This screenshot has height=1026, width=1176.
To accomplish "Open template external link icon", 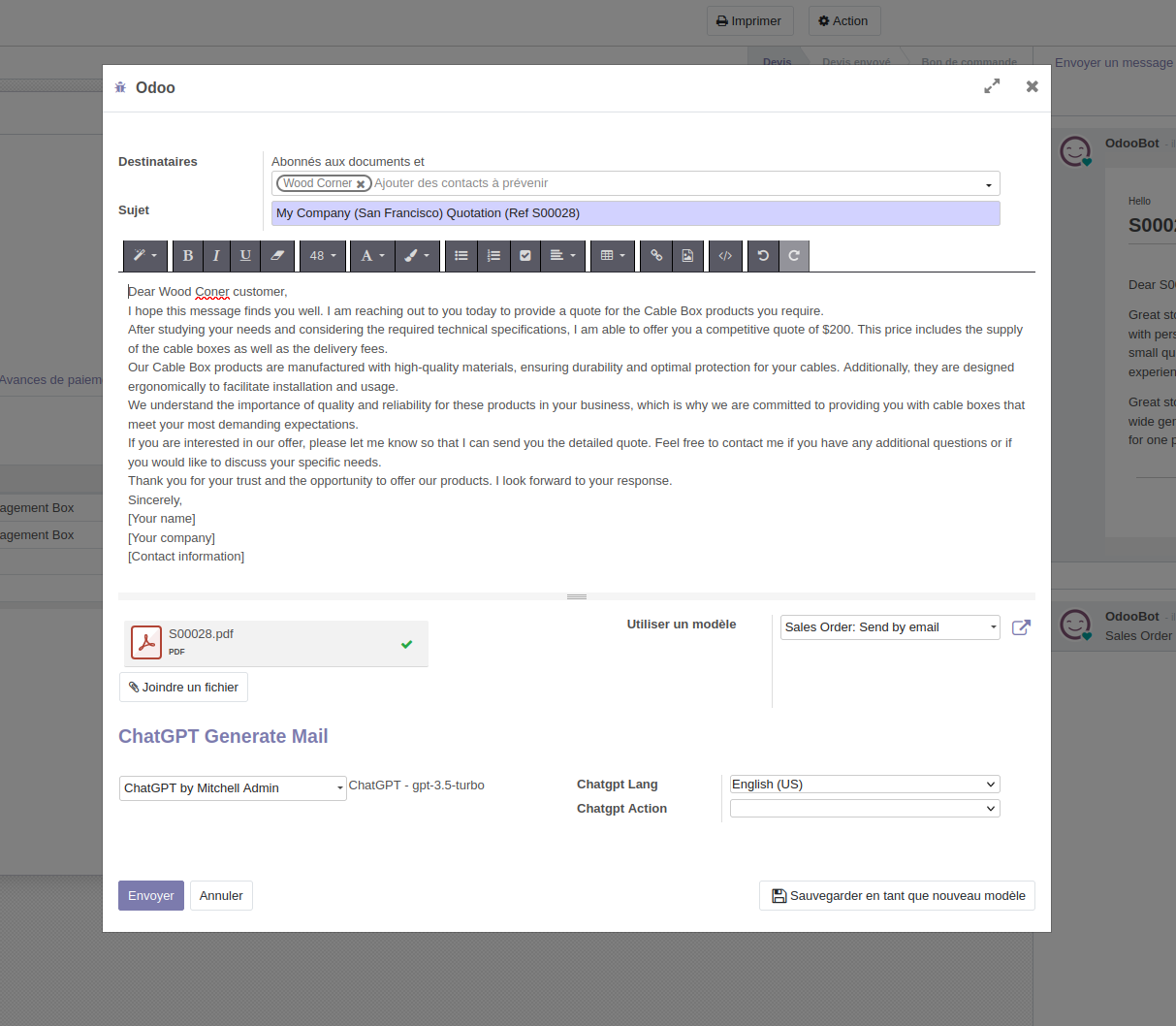I will 1021,627.
